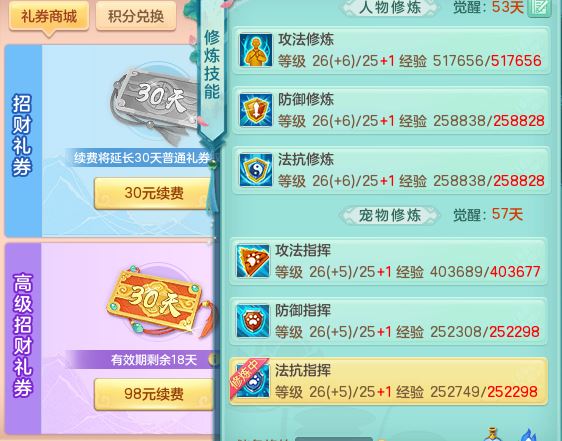
Task: Click the golden 30天 premium coupon image
Action: click(x=158, y=302)
